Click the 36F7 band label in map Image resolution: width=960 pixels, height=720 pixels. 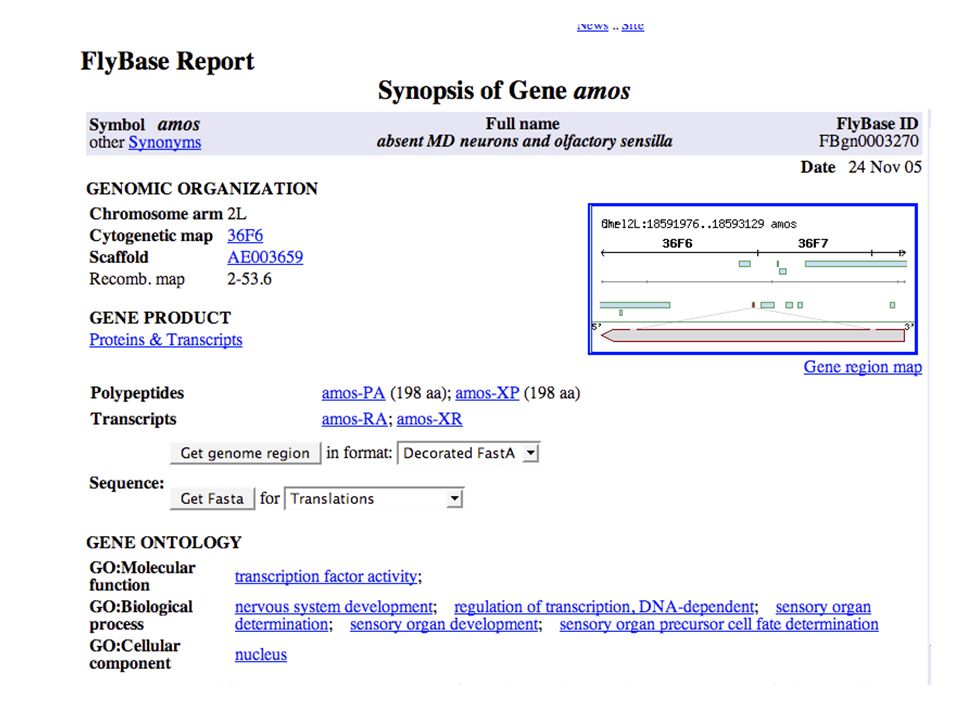coord(812,243)
